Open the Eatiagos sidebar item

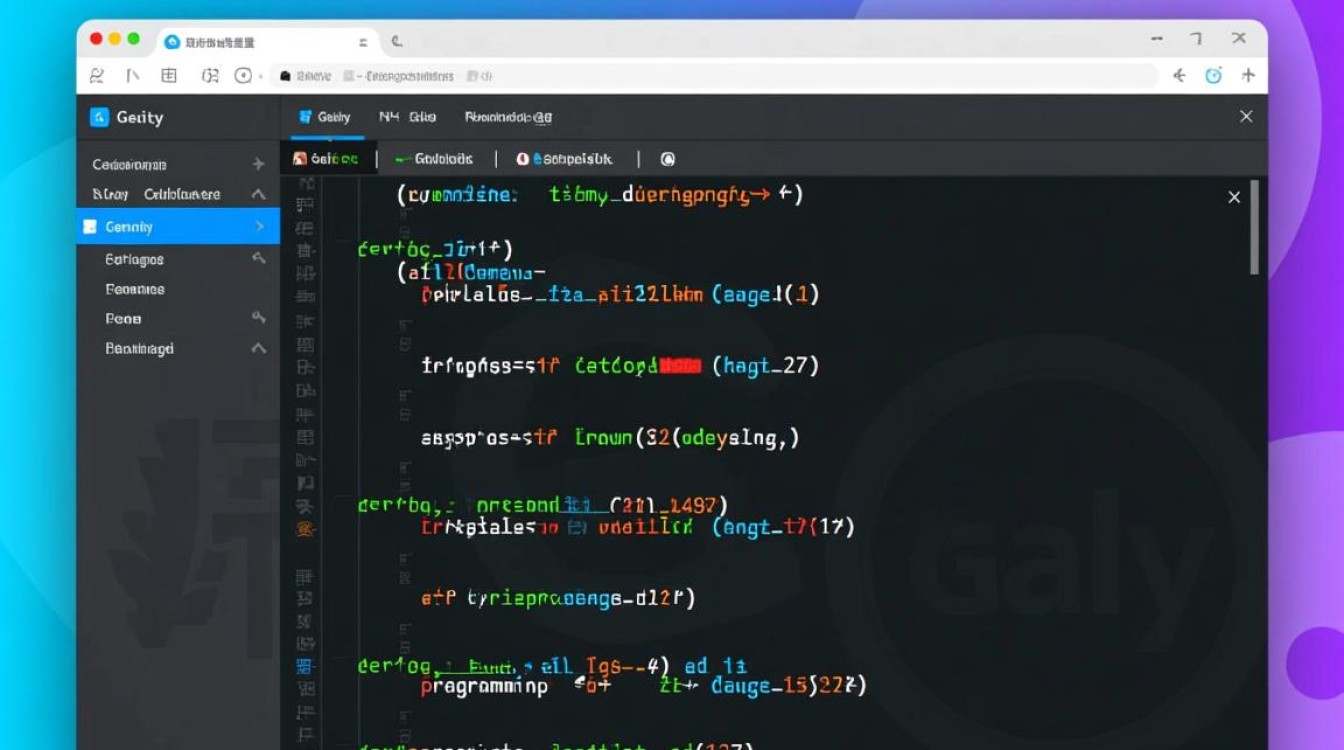point(134,259)
